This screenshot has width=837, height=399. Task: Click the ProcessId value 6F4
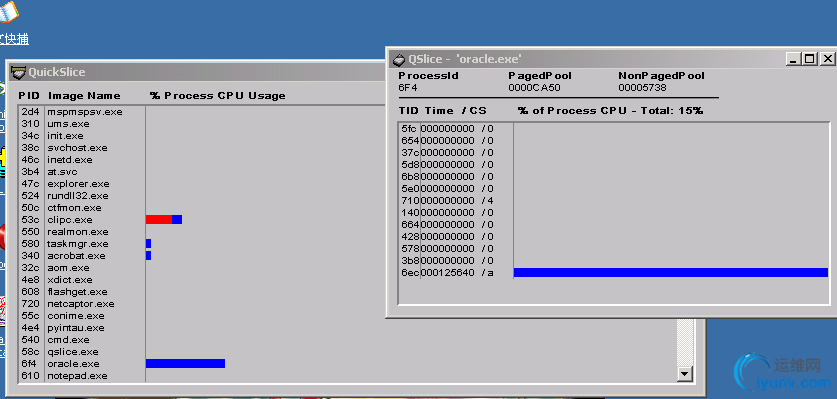click(408, 88)
